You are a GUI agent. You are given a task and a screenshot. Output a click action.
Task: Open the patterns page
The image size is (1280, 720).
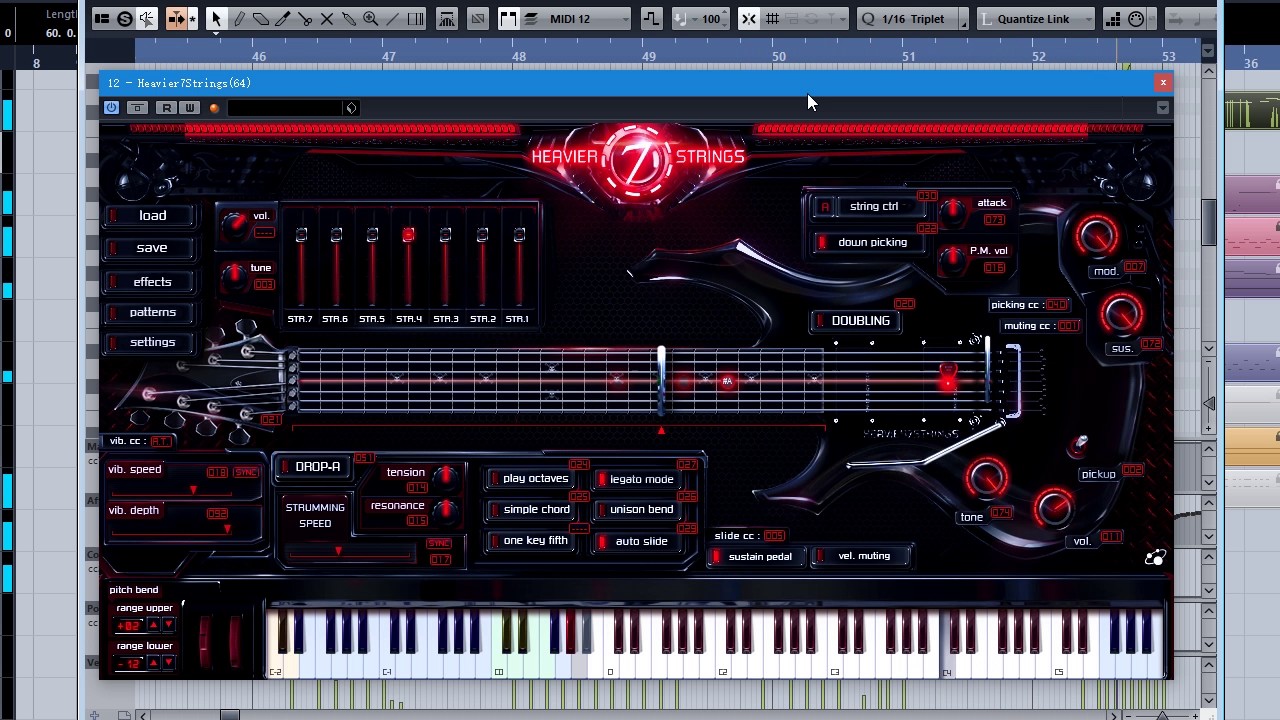[x=153, y=312]
